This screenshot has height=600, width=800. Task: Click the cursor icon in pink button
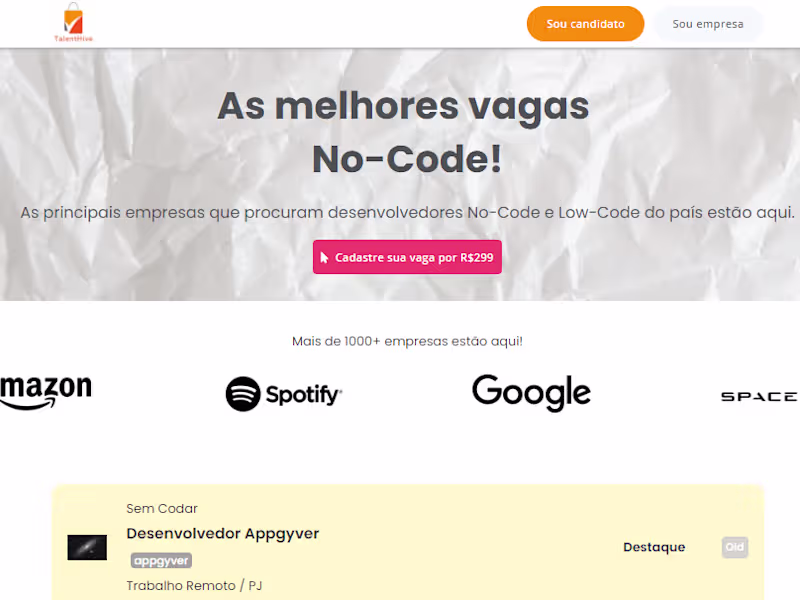click(324, 258)
